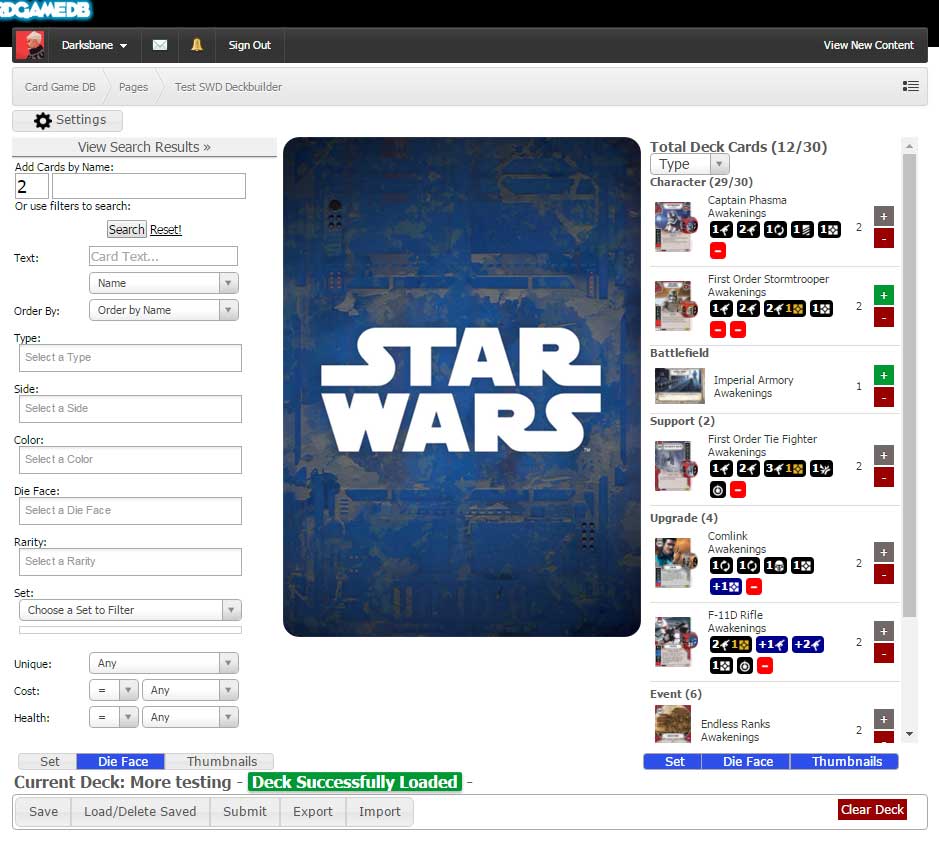This screenshot has width=939, height=845.
Task: Click the Pages breadcrumb
Action: pyautogui.click(x=133, y=87)
